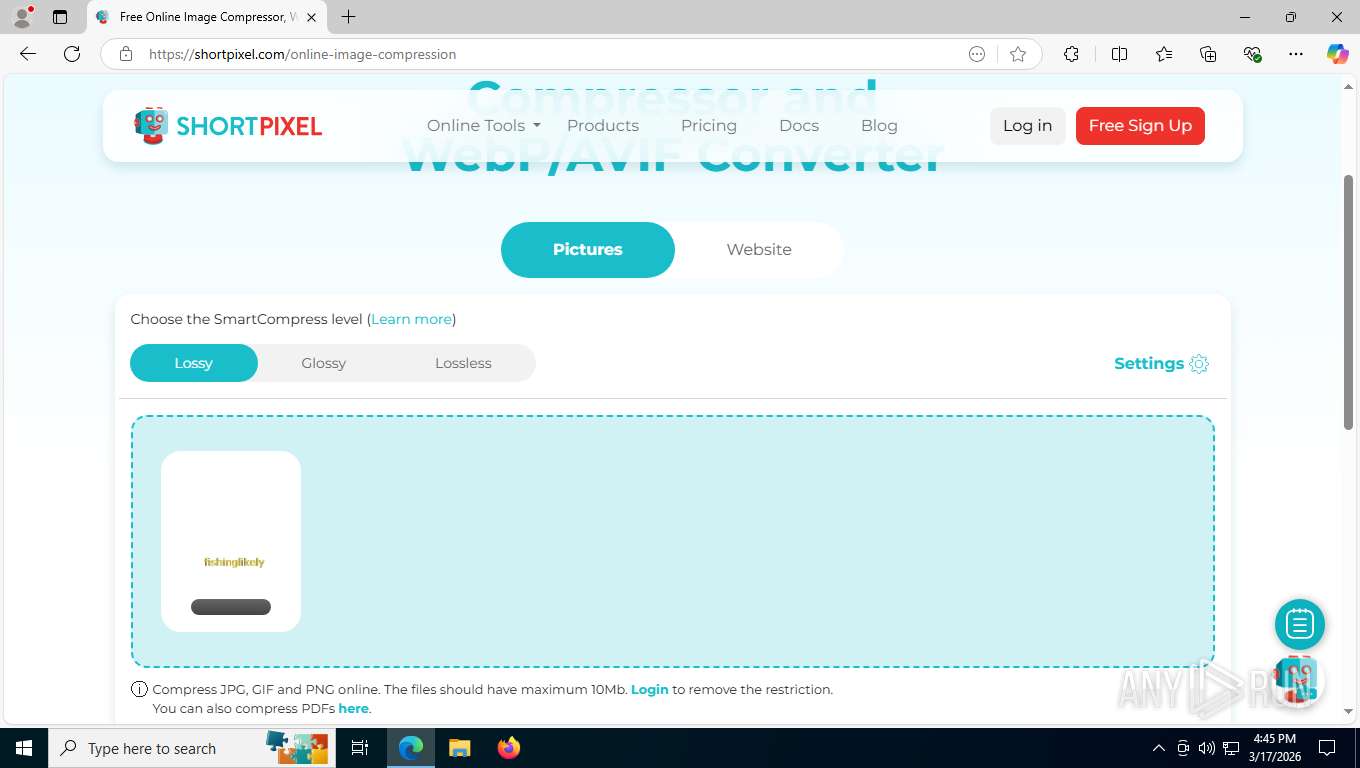Show hidden system tray icons
The height and width of the screenshot is (768, 1360).
[1159, 748]
